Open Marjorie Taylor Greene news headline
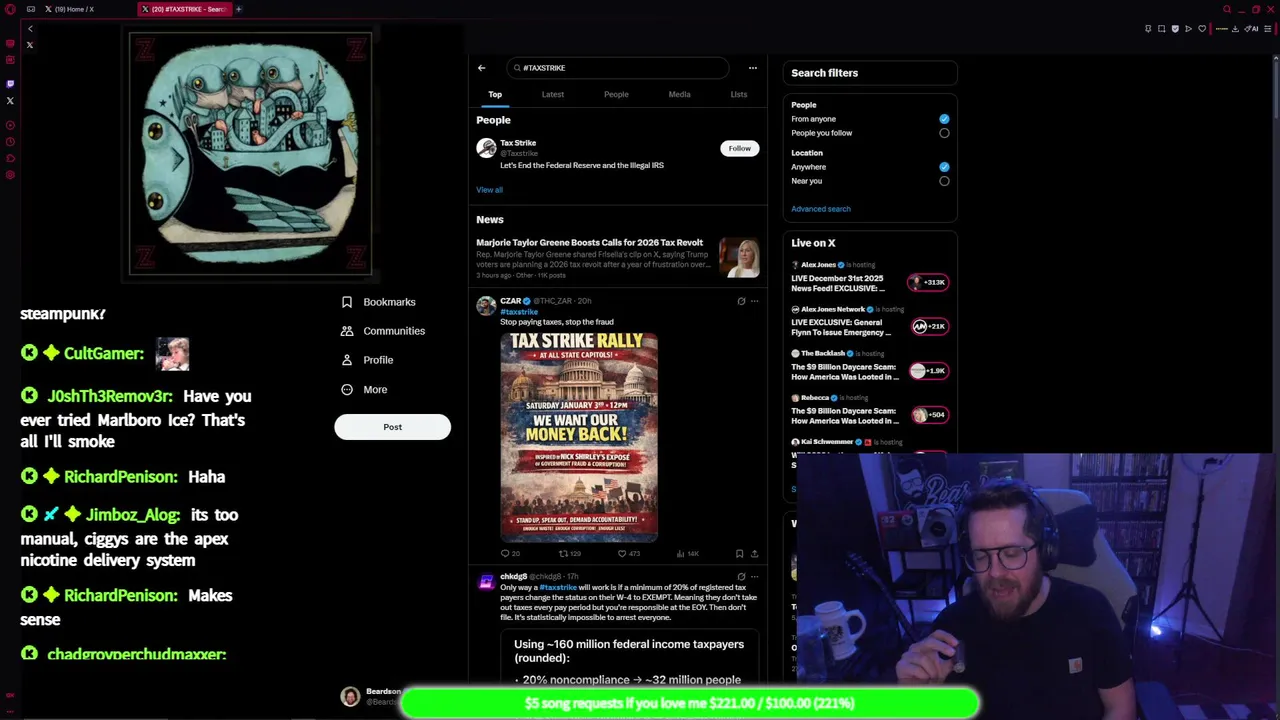The height and width of the screenshot is (720, 1280). (589, 243)
